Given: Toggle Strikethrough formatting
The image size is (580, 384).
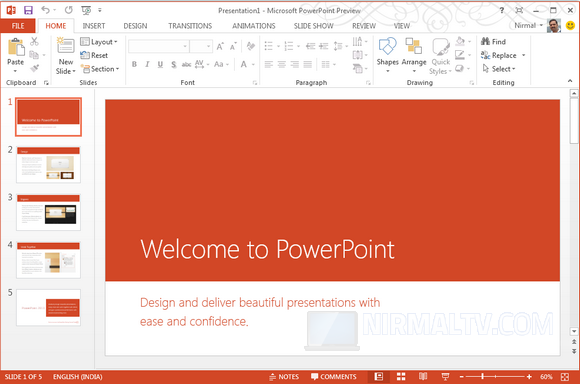Looking at the screenshot, I should [x=186, y=64].
